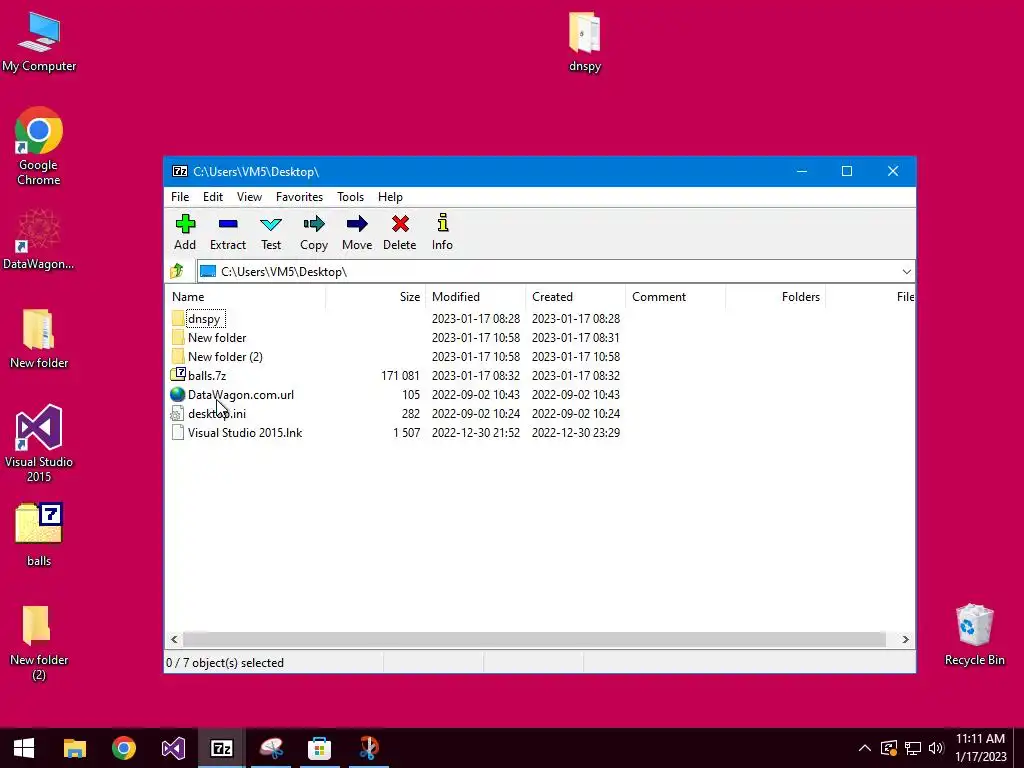Open the Help menu
This screenshot has width=1024, height=768.
pos(390,197)
